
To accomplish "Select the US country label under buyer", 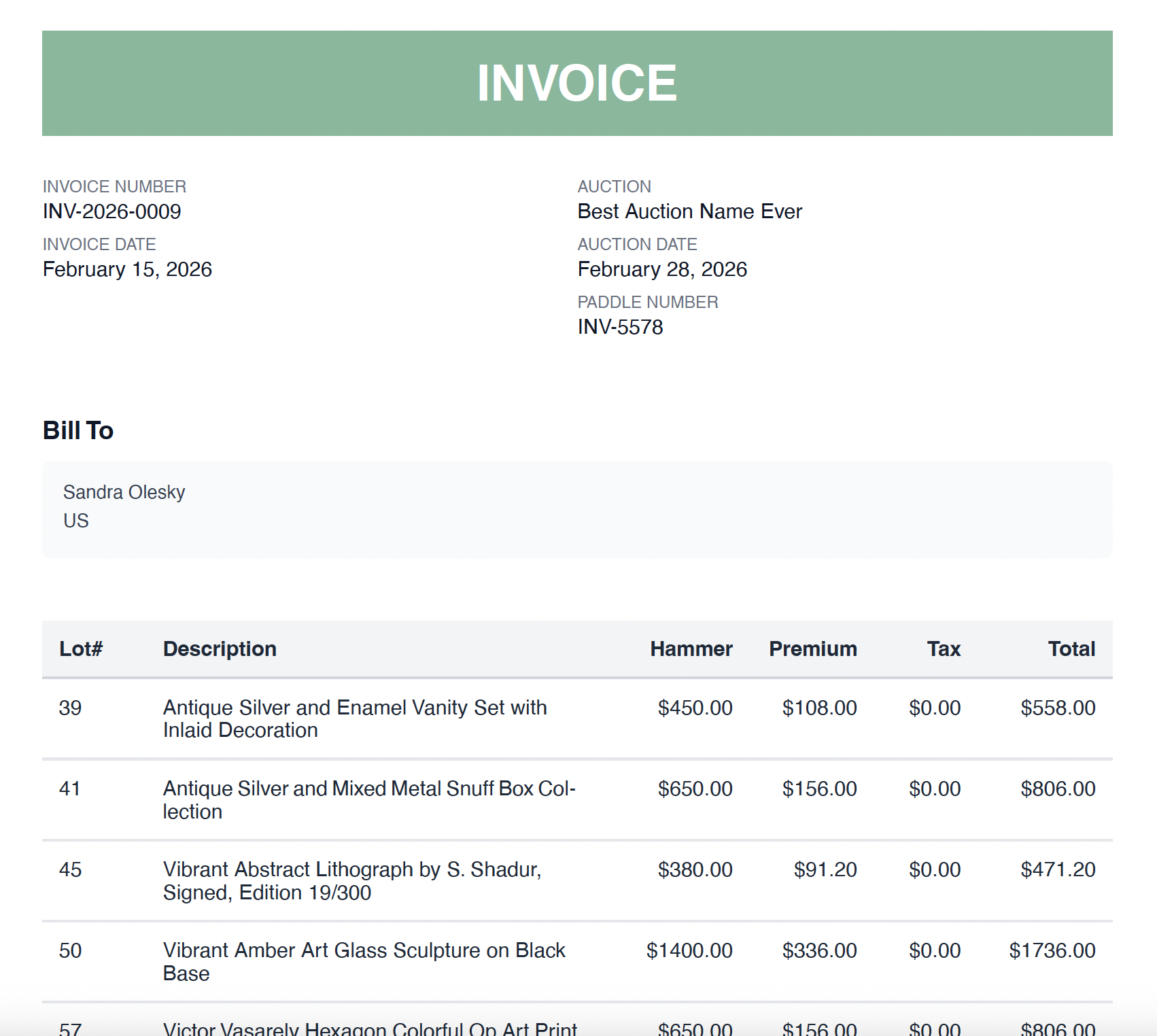I will tap(75, 520).
